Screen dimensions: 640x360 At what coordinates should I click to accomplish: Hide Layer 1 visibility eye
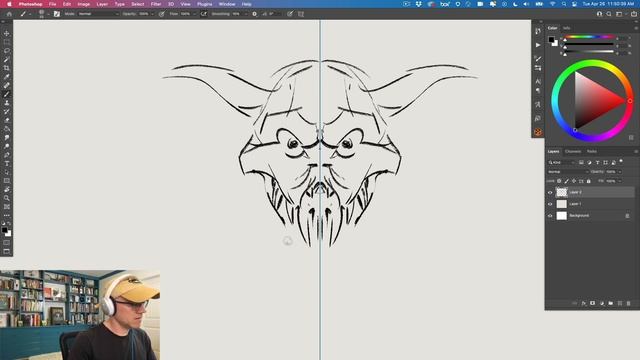[x=550, y=204]
